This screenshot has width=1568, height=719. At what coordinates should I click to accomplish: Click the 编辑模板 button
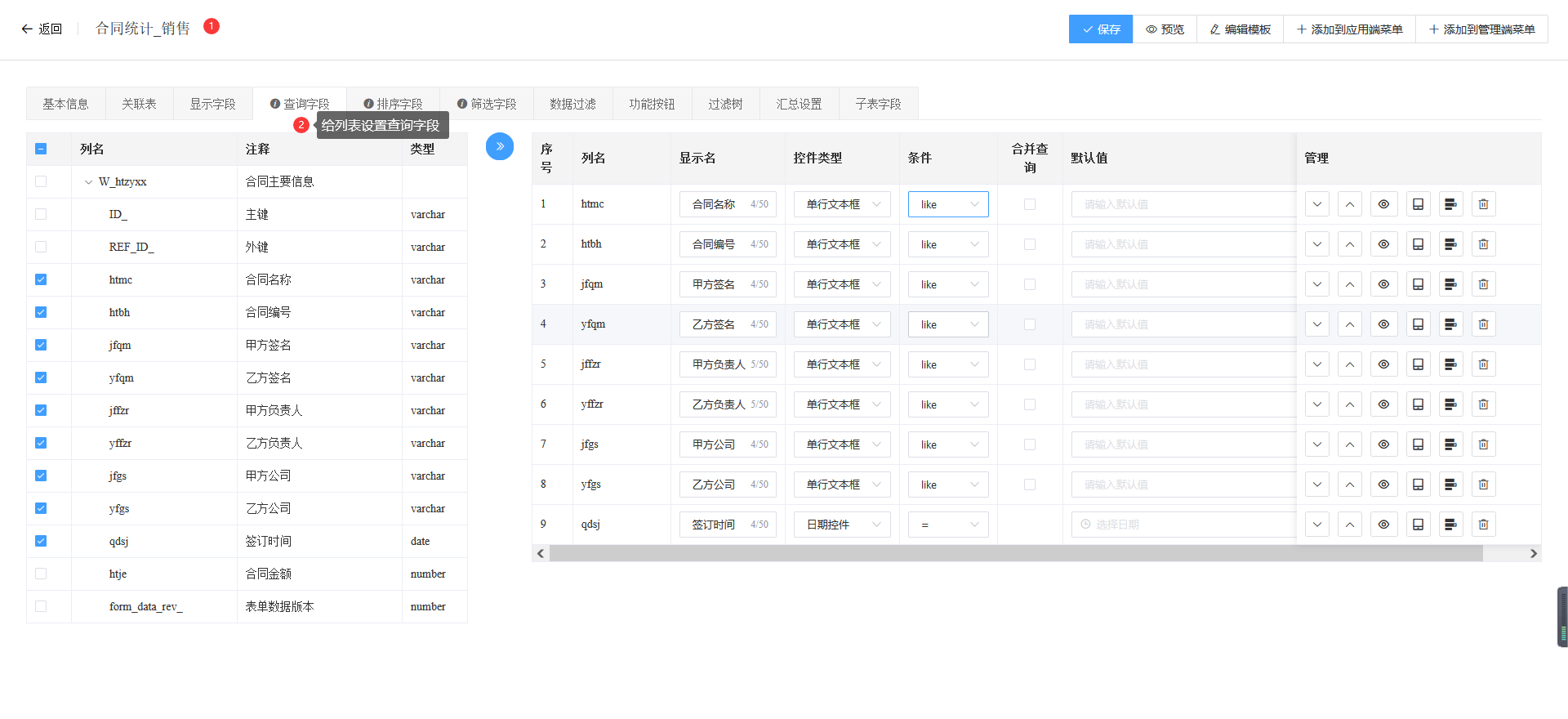[1240, 29]
